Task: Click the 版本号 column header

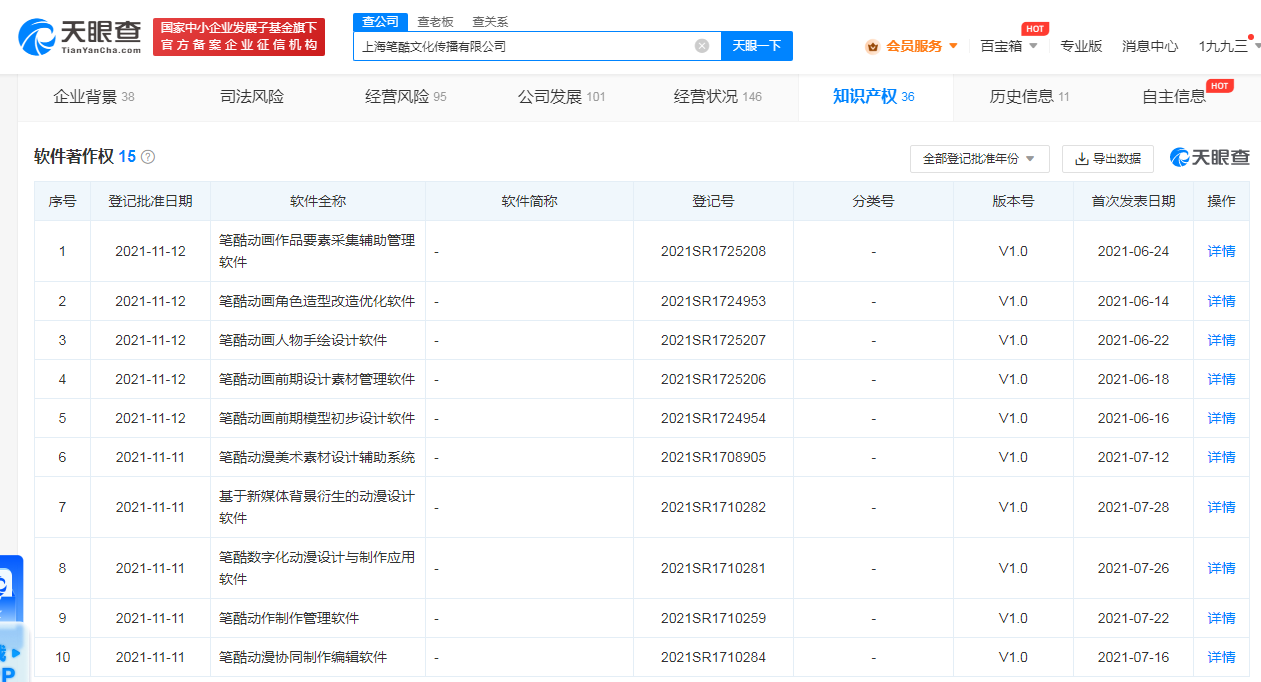Action: coord(1013,201)
